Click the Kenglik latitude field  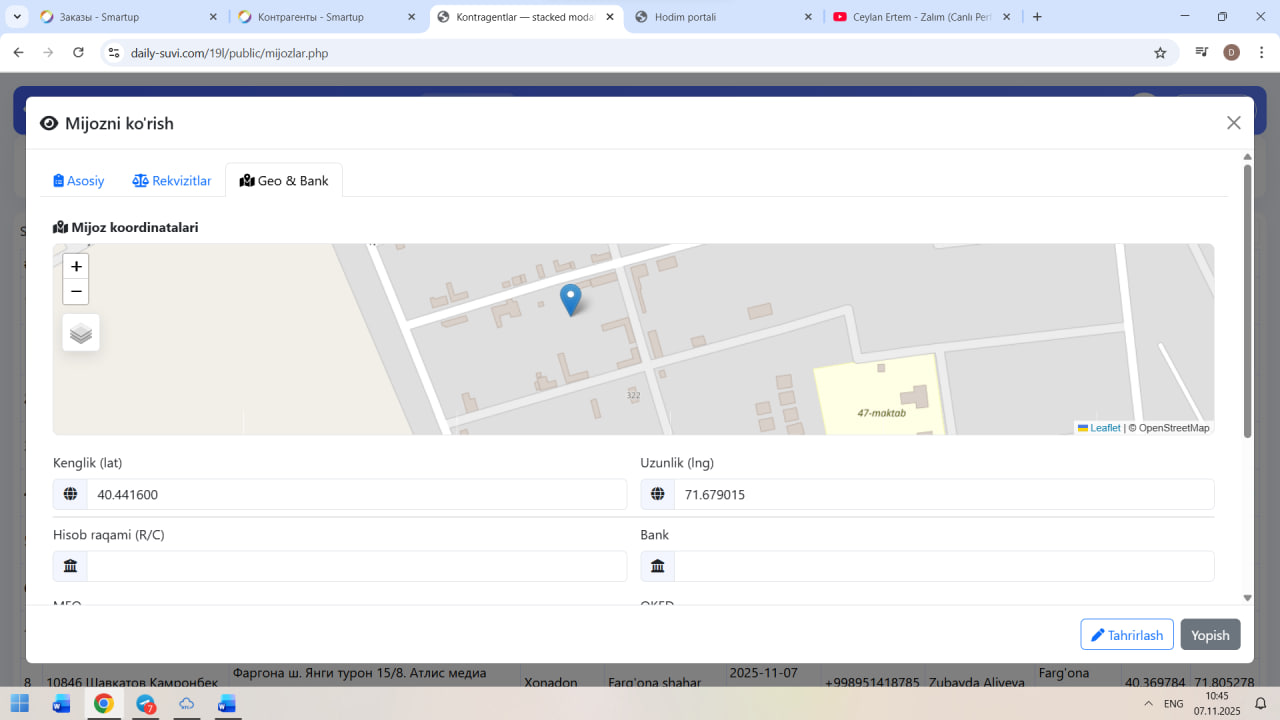pyautogui.click(x=356, y=494)
